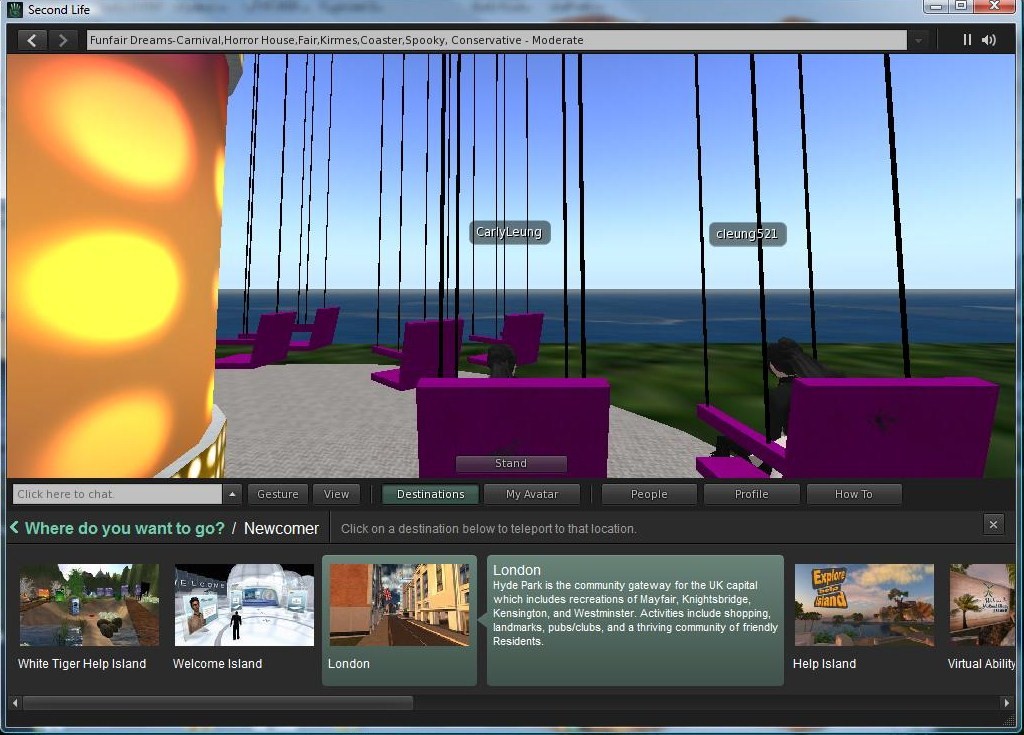Click the cleung521 name tag
The width and height of the screenshot is (1024, 735).
click(747, 234)
